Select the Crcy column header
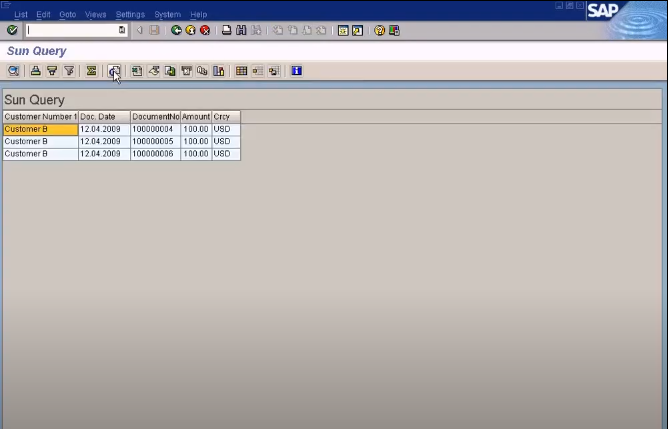This screenshot has width=668, height=429. point(226,117)
